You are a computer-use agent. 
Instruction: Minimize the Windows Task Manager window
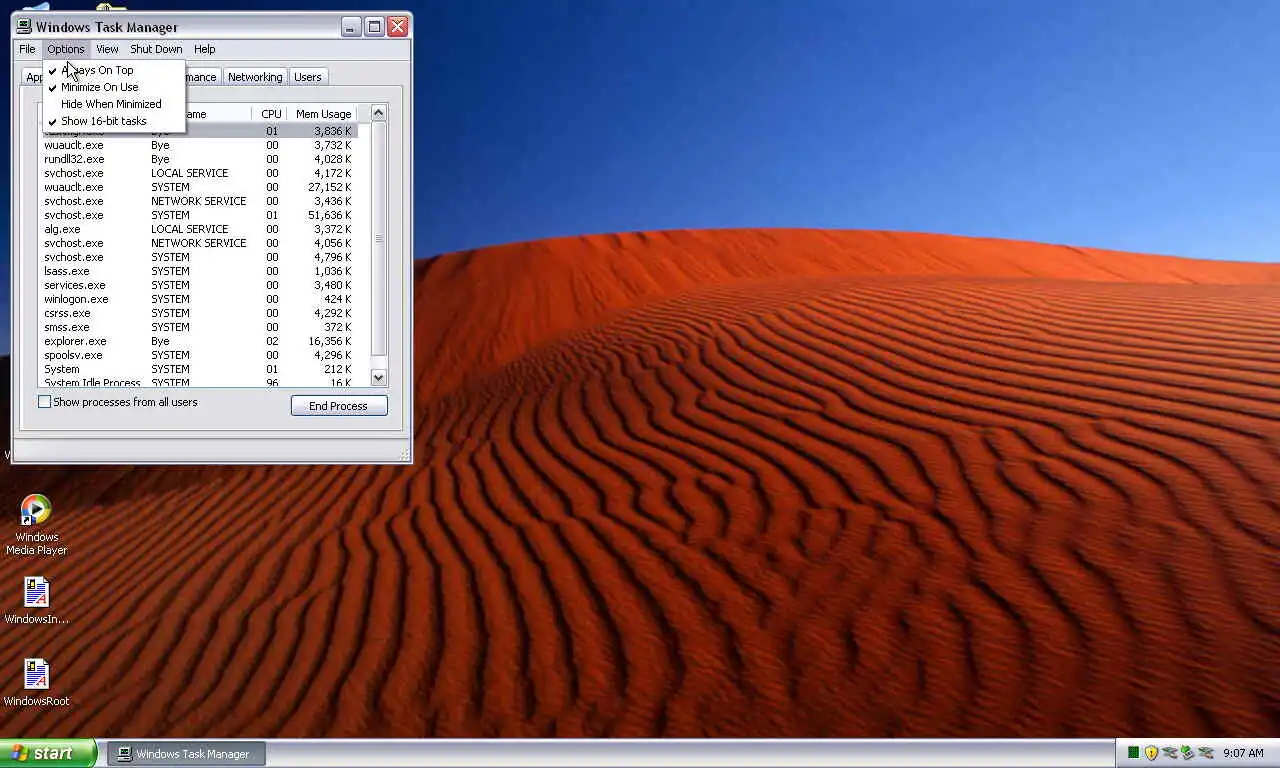coord(351,27)
